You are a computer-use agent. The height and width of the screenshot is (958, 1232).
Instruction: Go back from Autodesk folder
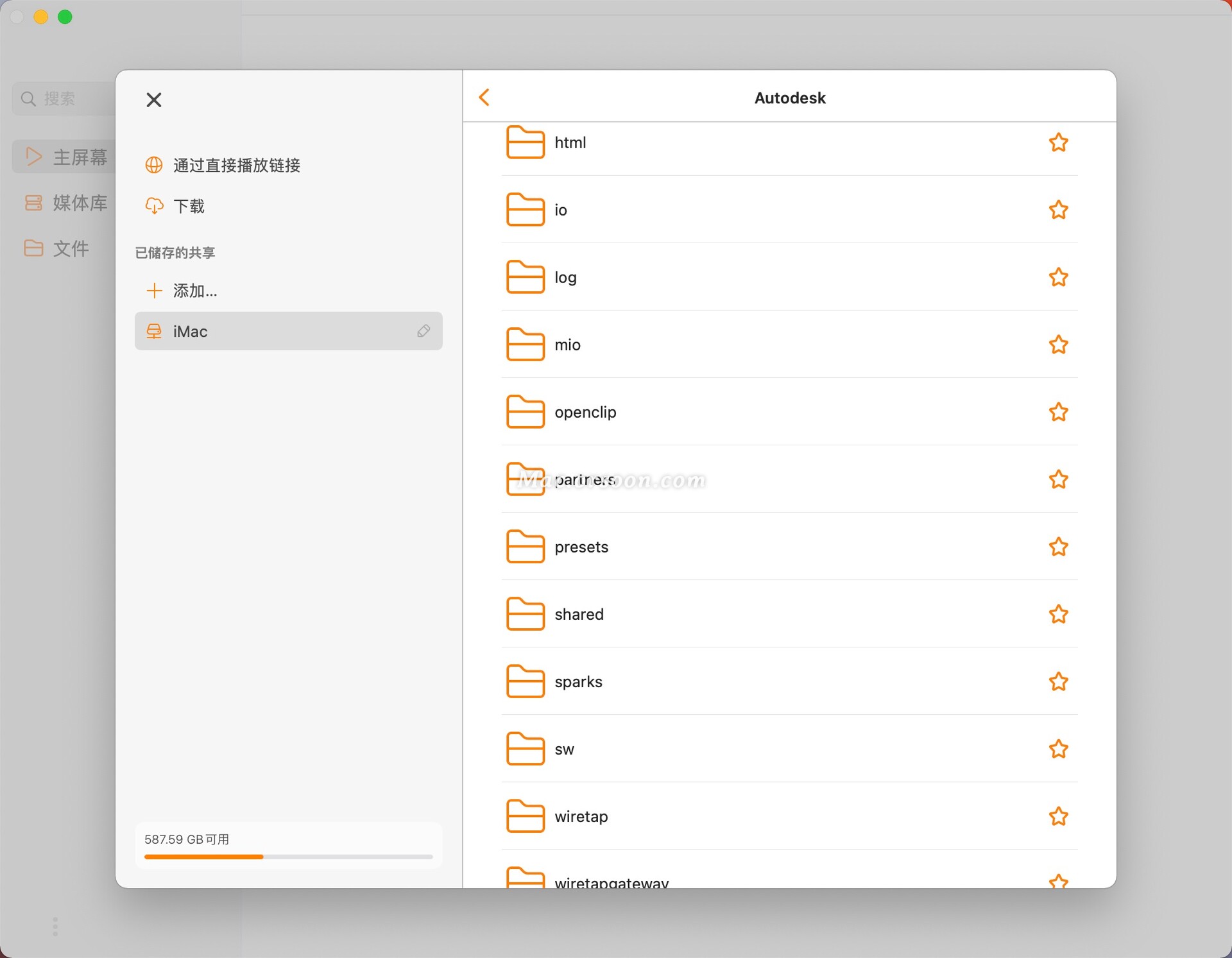(484, 98)
